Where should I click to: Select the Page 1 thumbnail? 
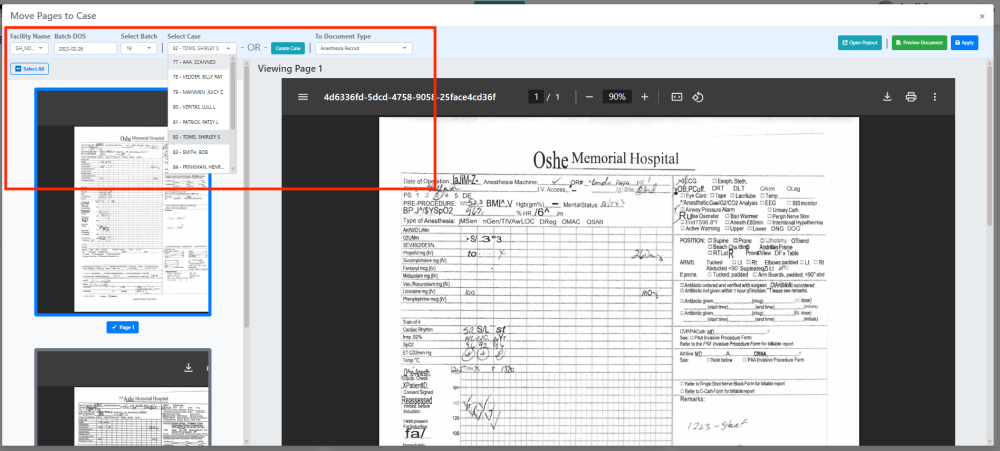point(122,202)
